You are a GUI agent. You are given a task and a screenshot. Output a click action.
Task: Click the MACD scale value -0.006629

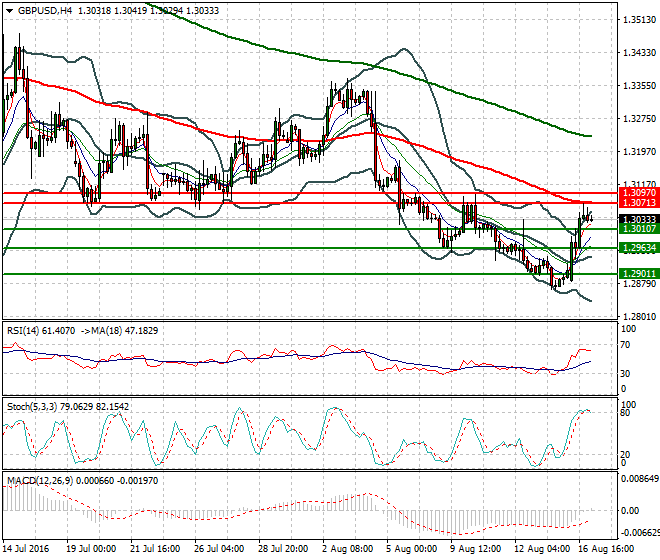[640, 533]
